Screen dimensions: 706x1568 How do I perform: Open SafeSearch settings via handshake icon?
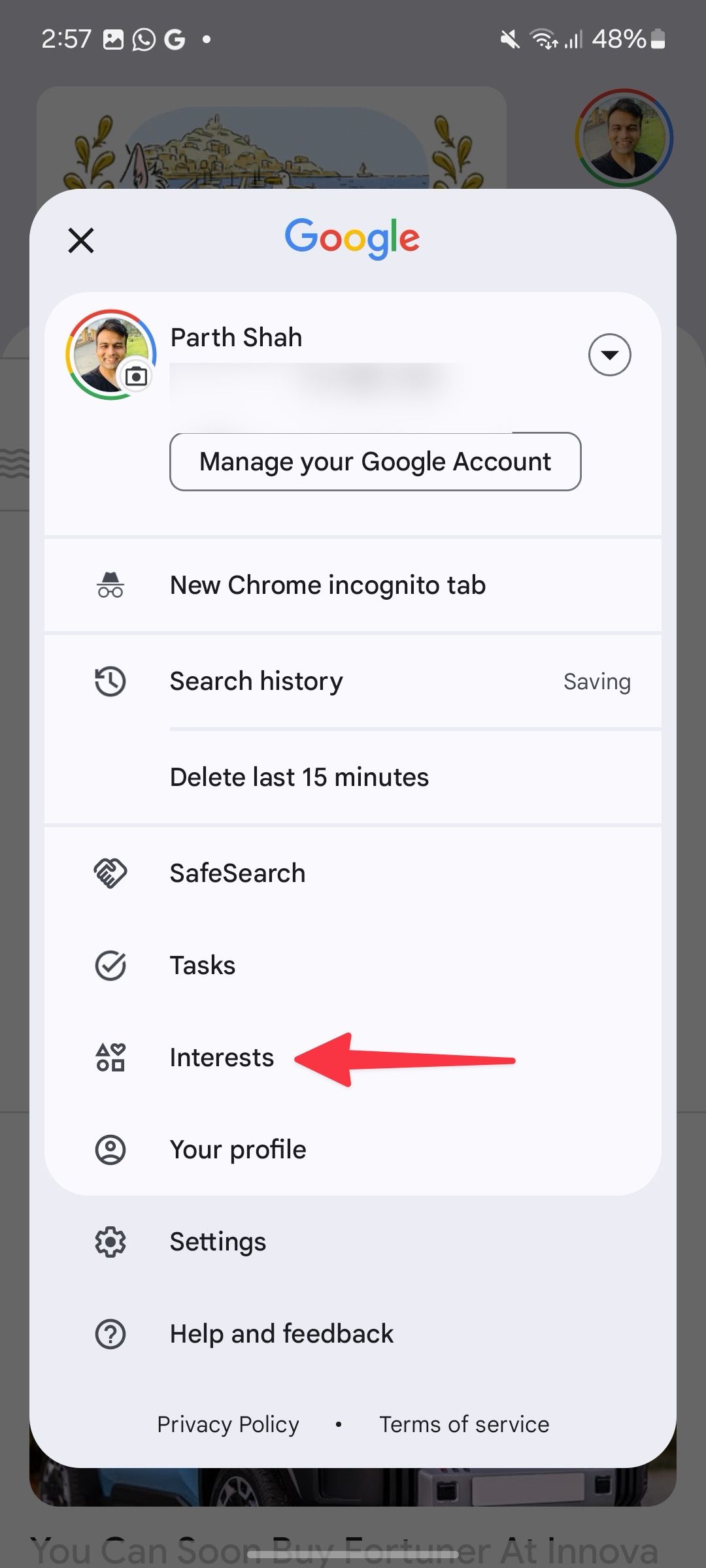(x=110, y=872)
